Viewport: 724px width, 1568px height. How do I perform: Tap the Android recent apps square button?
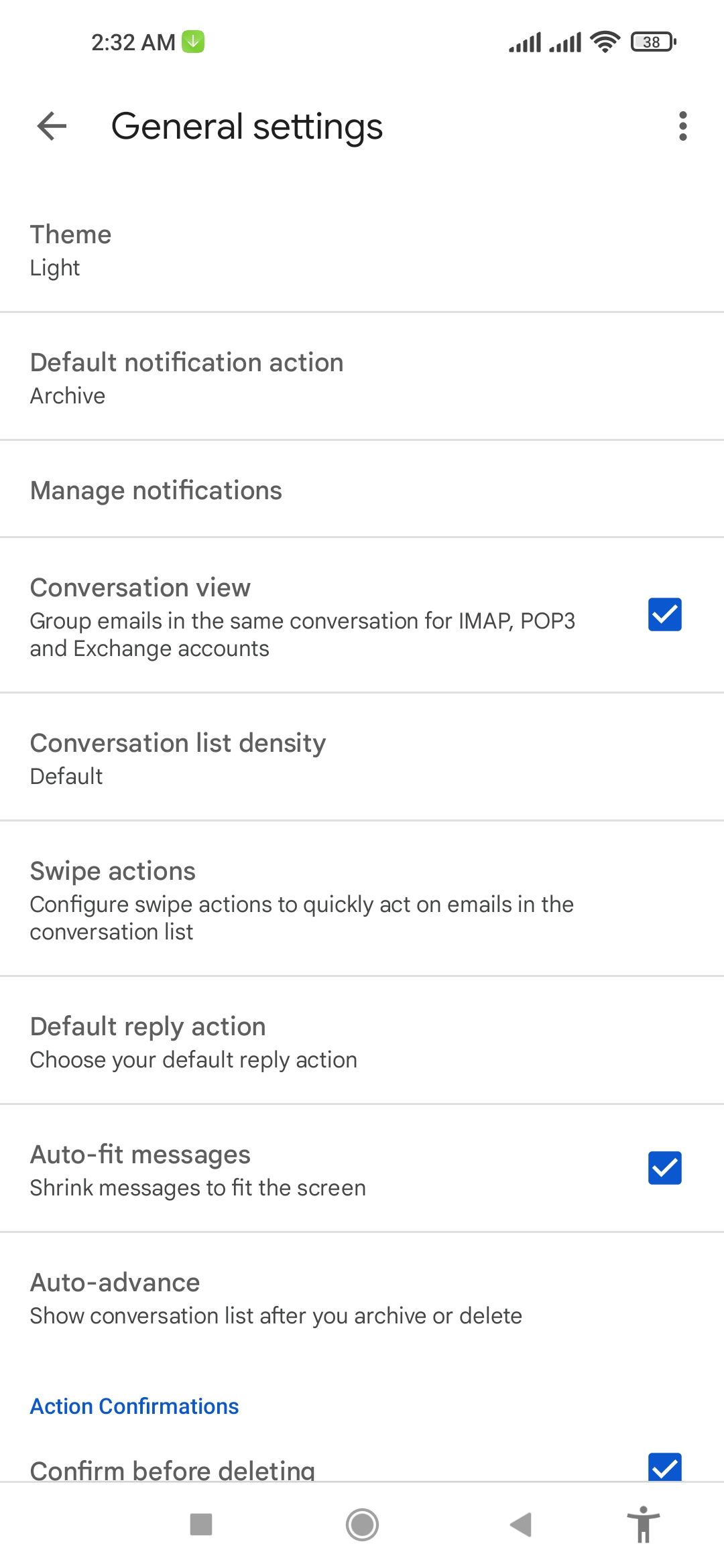(x=201, y=1524)
